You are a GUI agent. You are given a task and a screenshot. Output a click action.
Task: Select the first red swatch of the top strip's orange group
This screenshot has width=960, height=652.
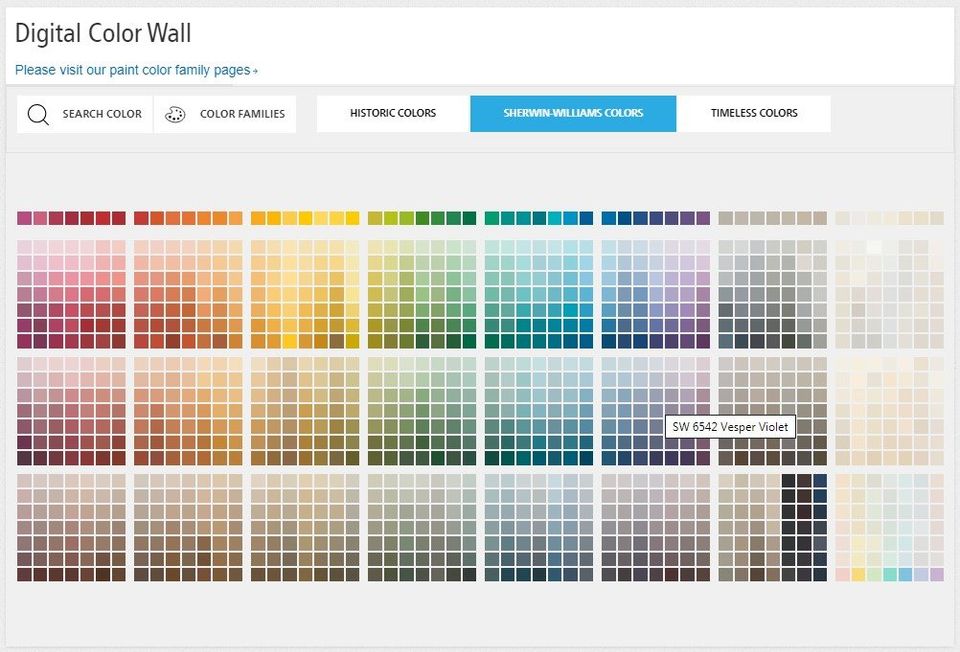[x=141, y=218]
